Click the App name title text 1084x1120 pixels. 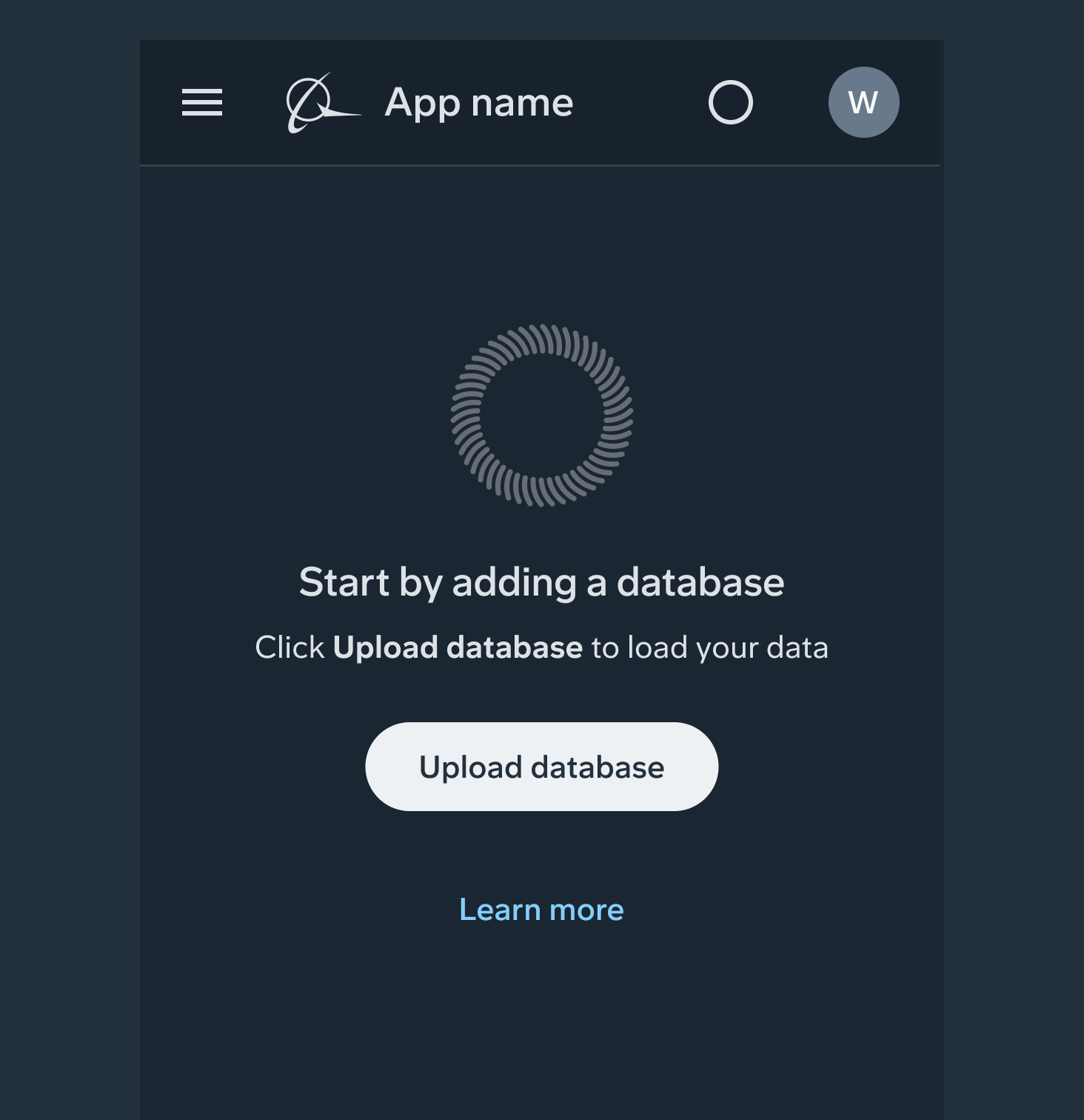[478, 102]
